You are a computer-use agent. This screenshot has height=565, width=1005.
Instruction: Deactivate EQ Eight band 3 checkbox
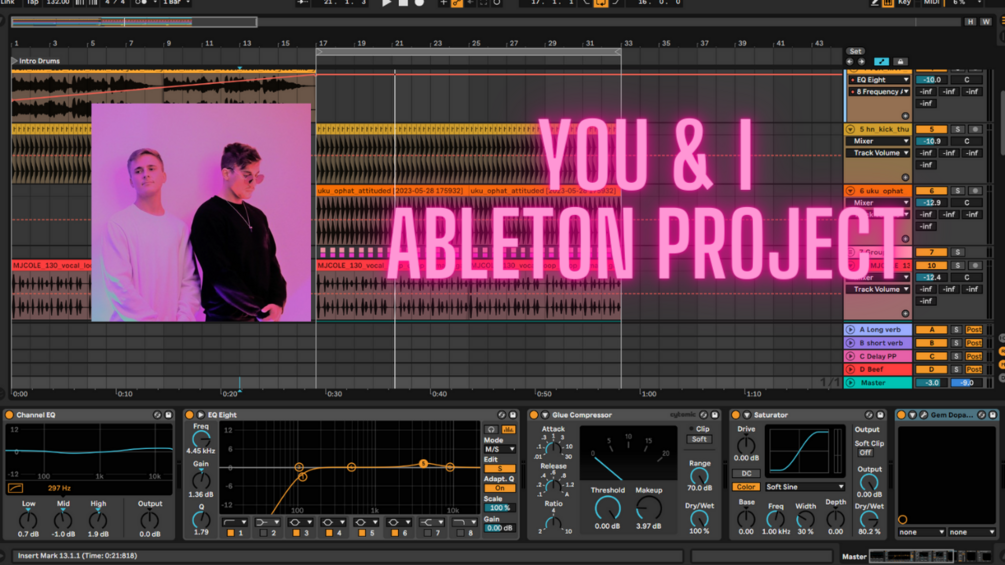(x=296, y=533)
